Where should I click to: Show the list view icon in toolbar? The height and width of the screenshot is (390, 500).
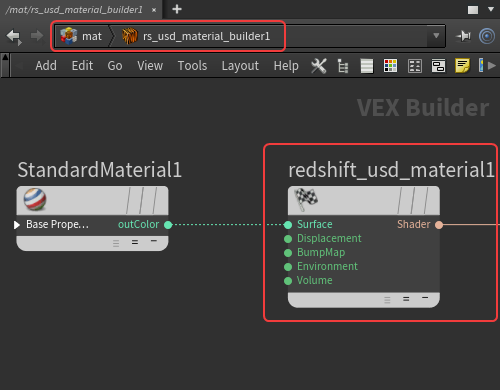click(x=367, y=66)
